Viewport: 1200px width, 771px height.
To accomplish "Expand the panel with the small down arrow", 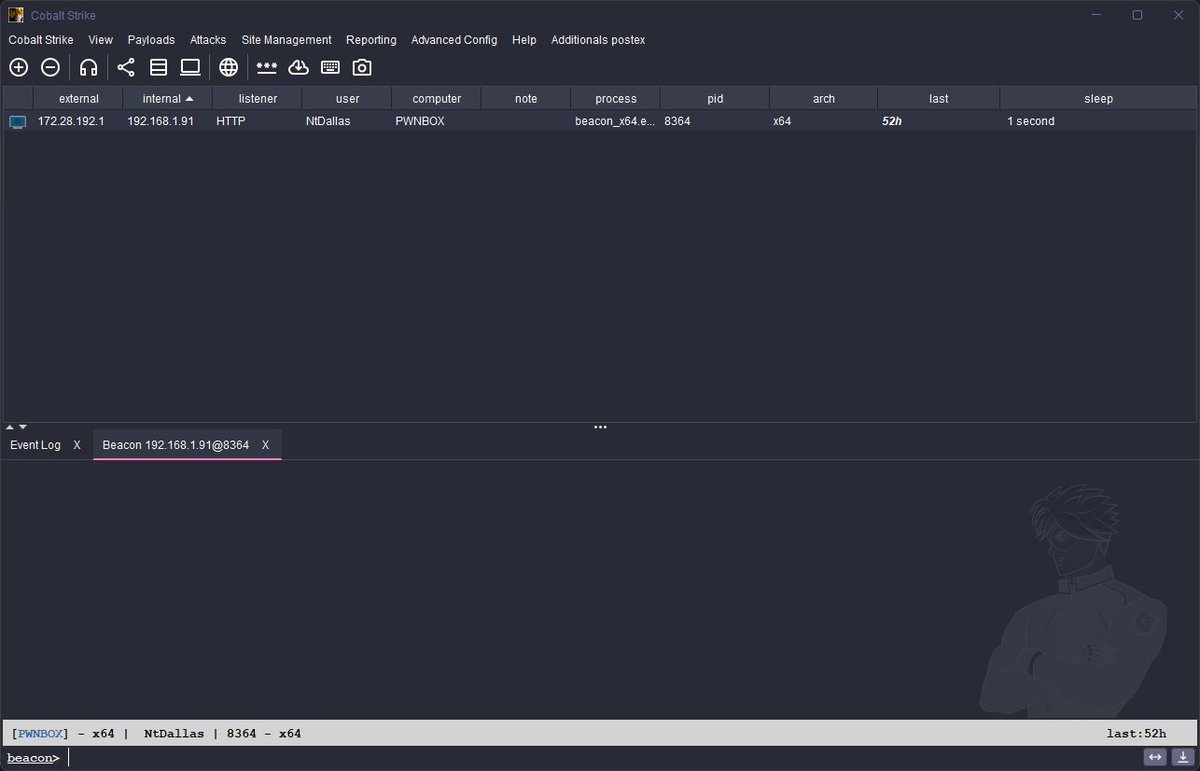I will coord(23,427).
